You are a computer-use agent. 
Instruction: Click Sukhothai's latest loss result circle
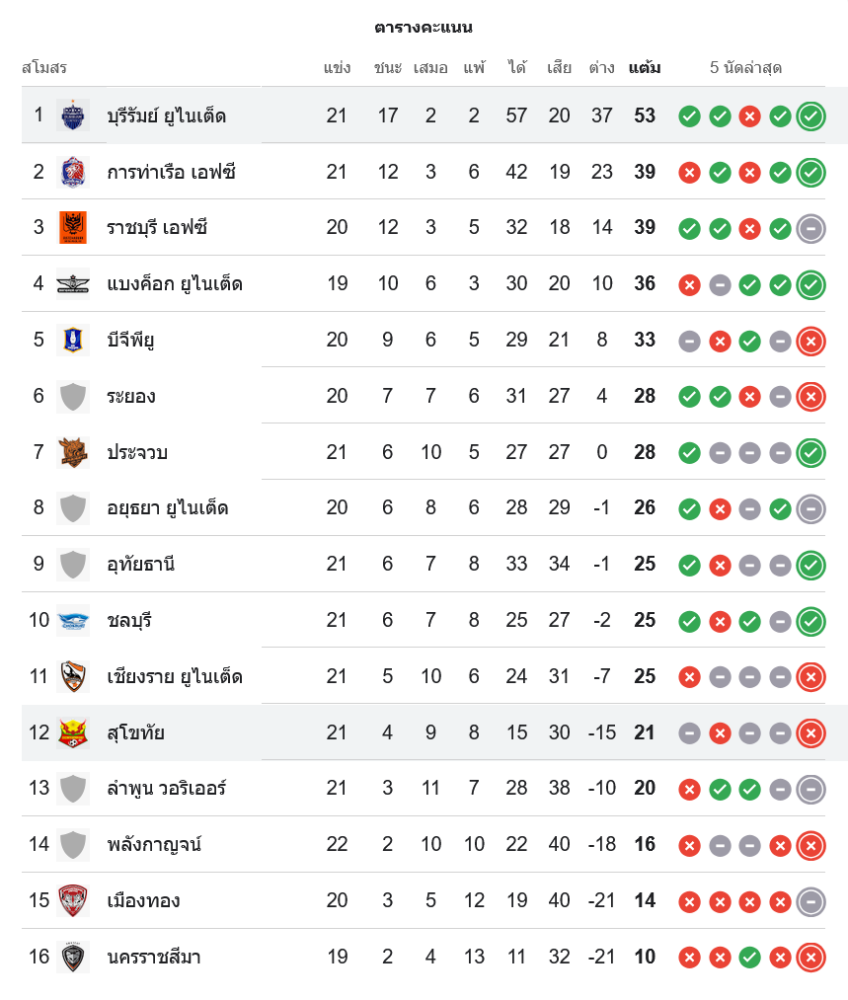click(811, 733)
